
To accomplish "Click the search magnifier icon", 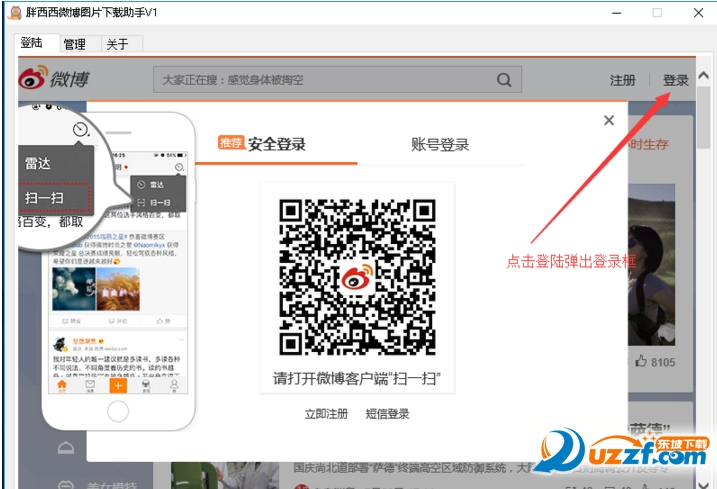I will (504, 80).
